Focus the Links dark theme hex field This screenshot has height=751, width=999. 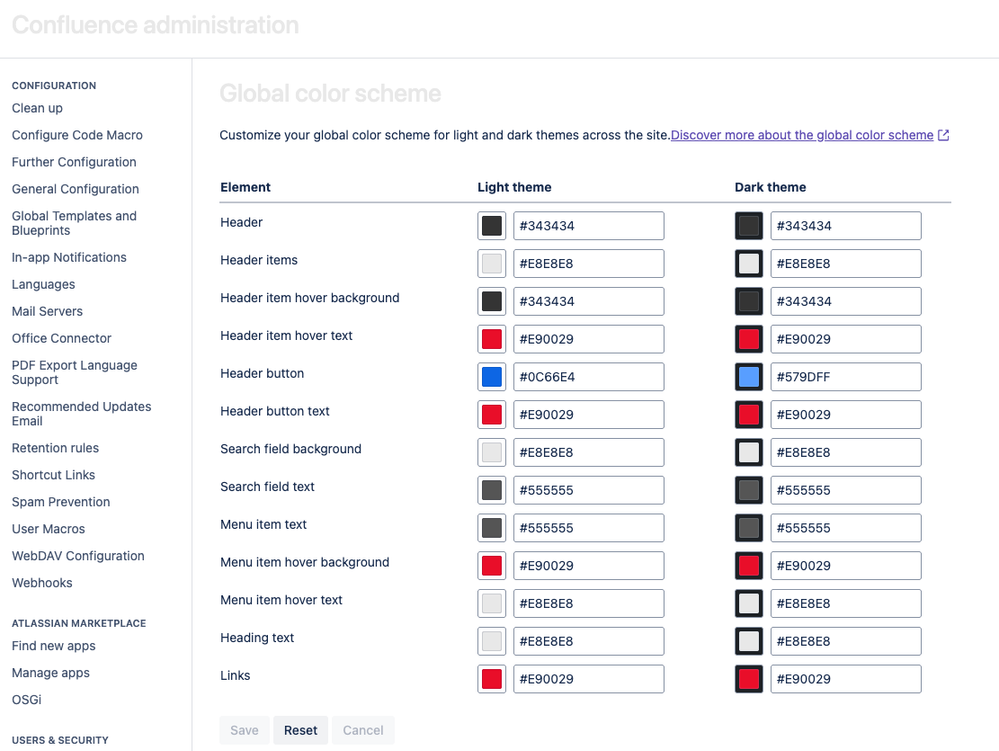pyautogui.click(x=845, y=678)
